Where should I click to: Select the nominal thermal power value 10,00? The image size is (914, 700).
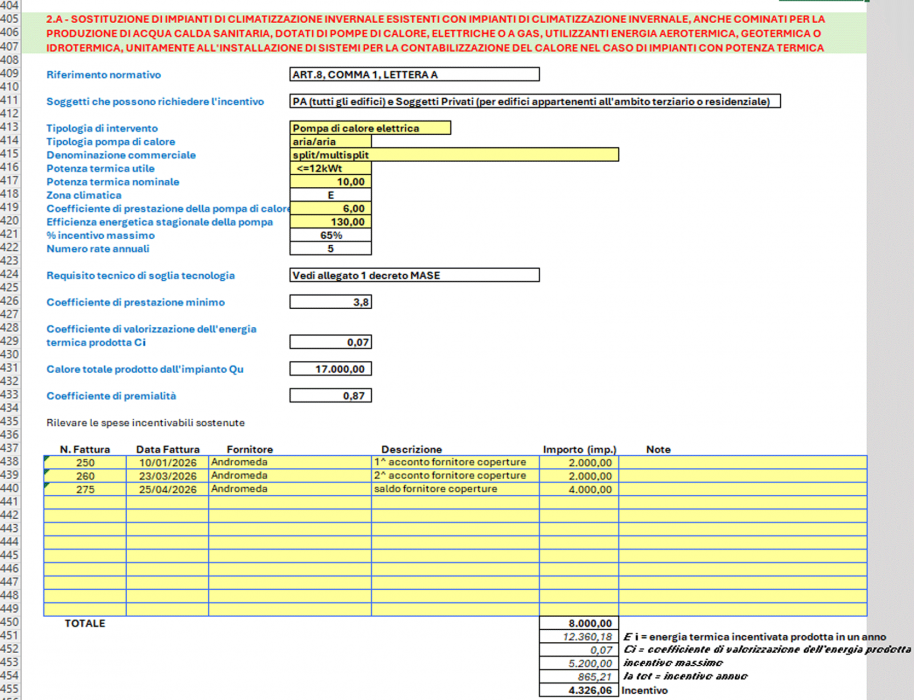(x=330, y=182)
